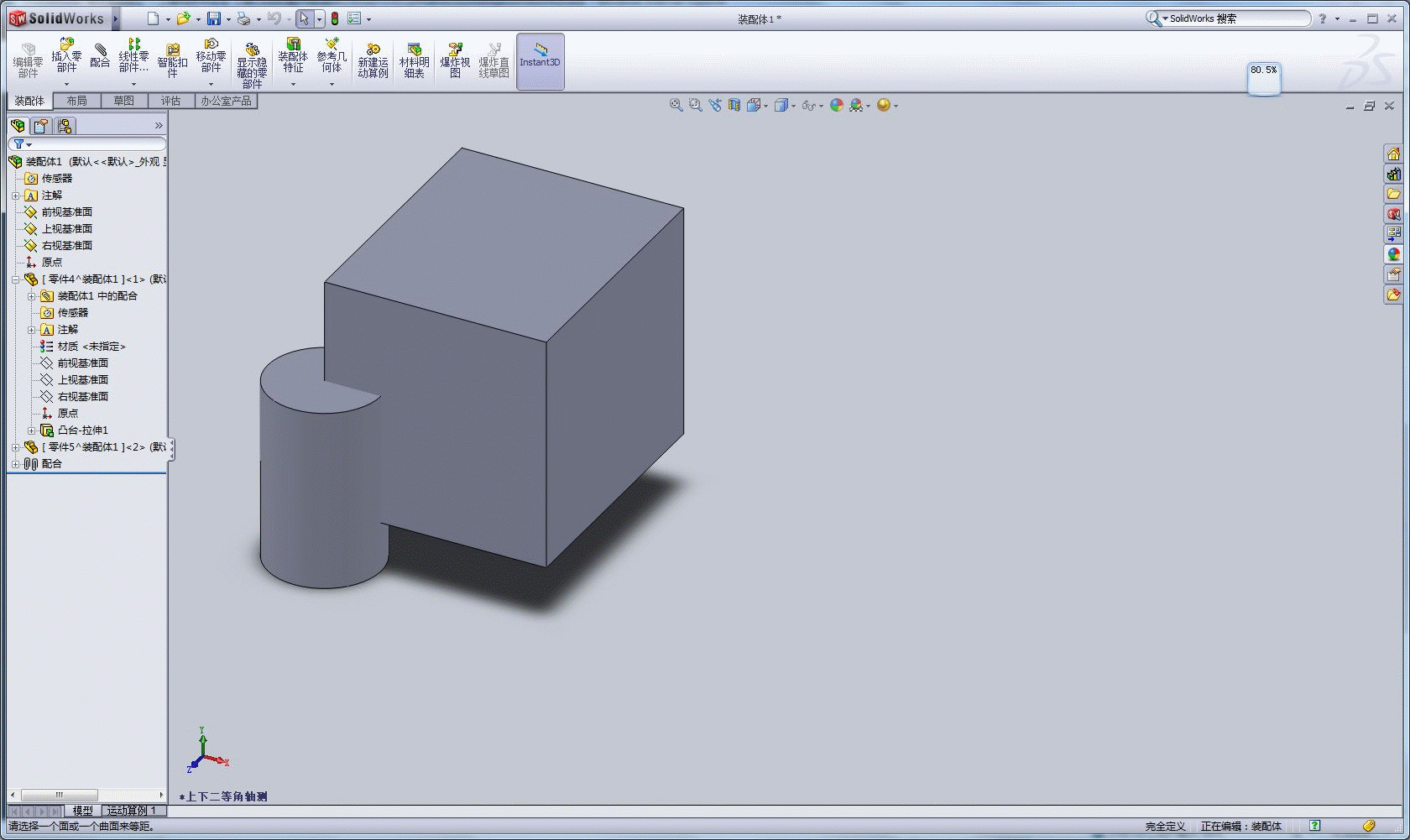Click the 配合 paperclip tool in ribbon
1410x840 pixels.
pyautogui.click(x=100, y=56)
